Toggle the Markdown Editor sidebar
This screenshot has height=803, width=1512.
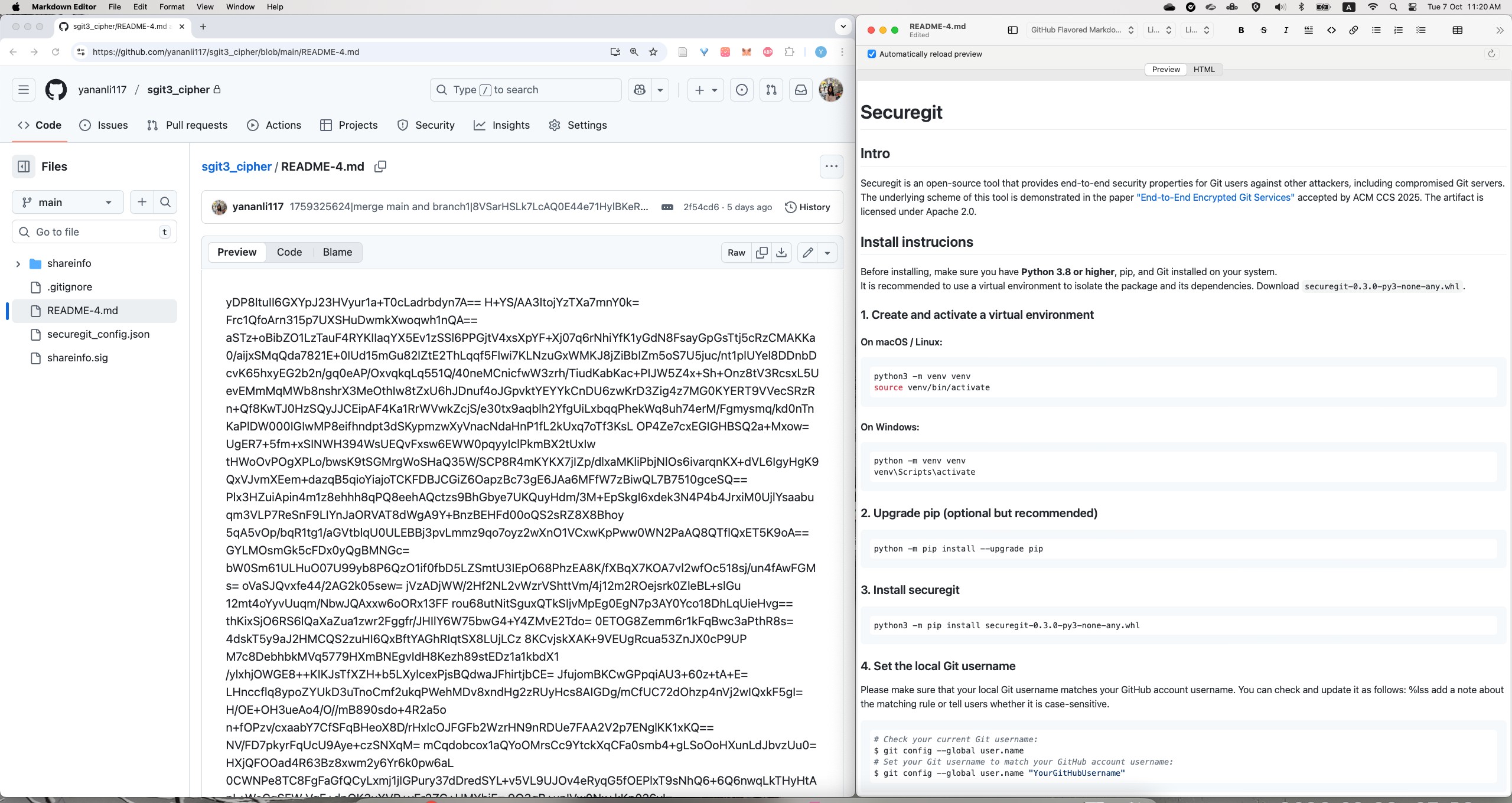(x=1012, y=30)
